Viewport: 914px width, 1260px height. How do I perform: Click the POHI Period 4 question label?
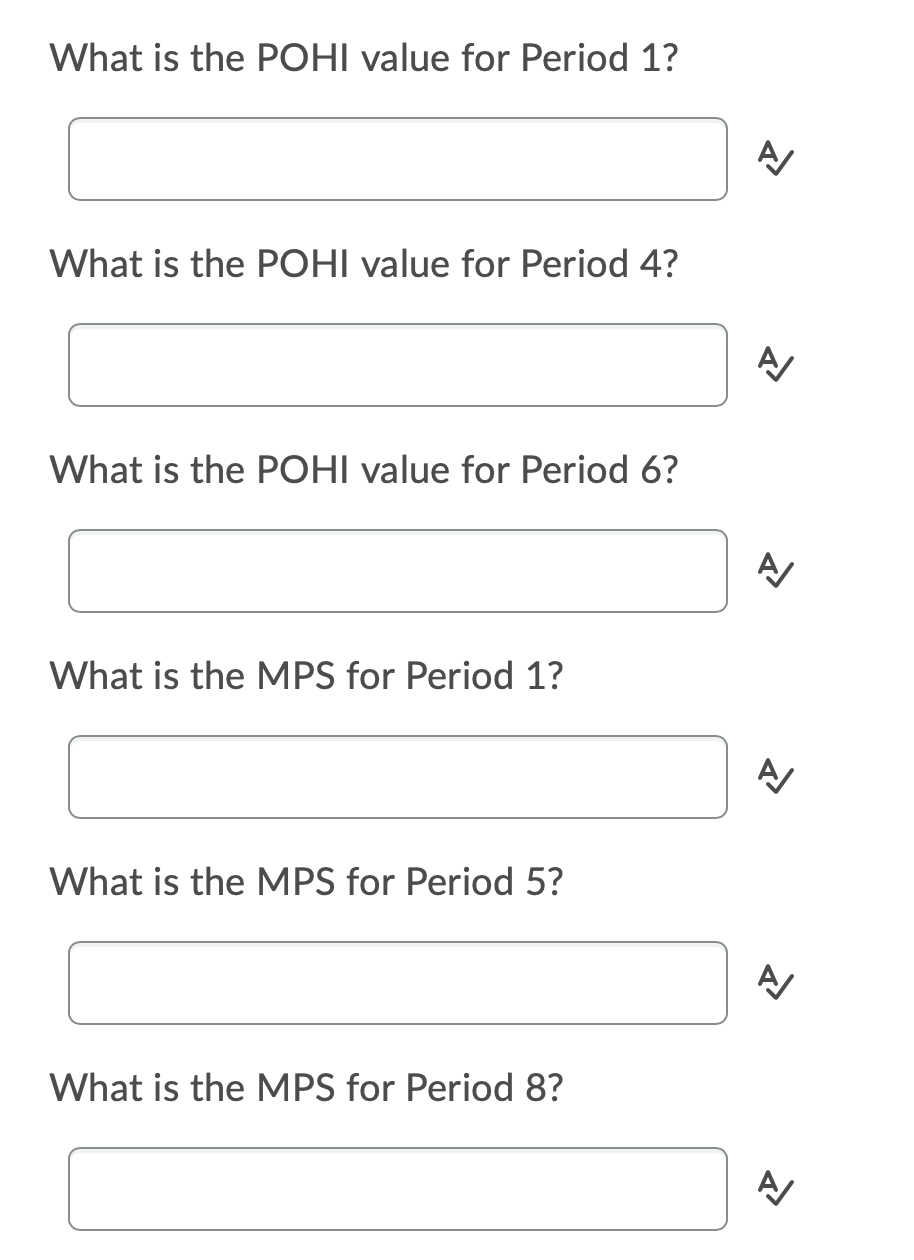click(x=363, y=264)
